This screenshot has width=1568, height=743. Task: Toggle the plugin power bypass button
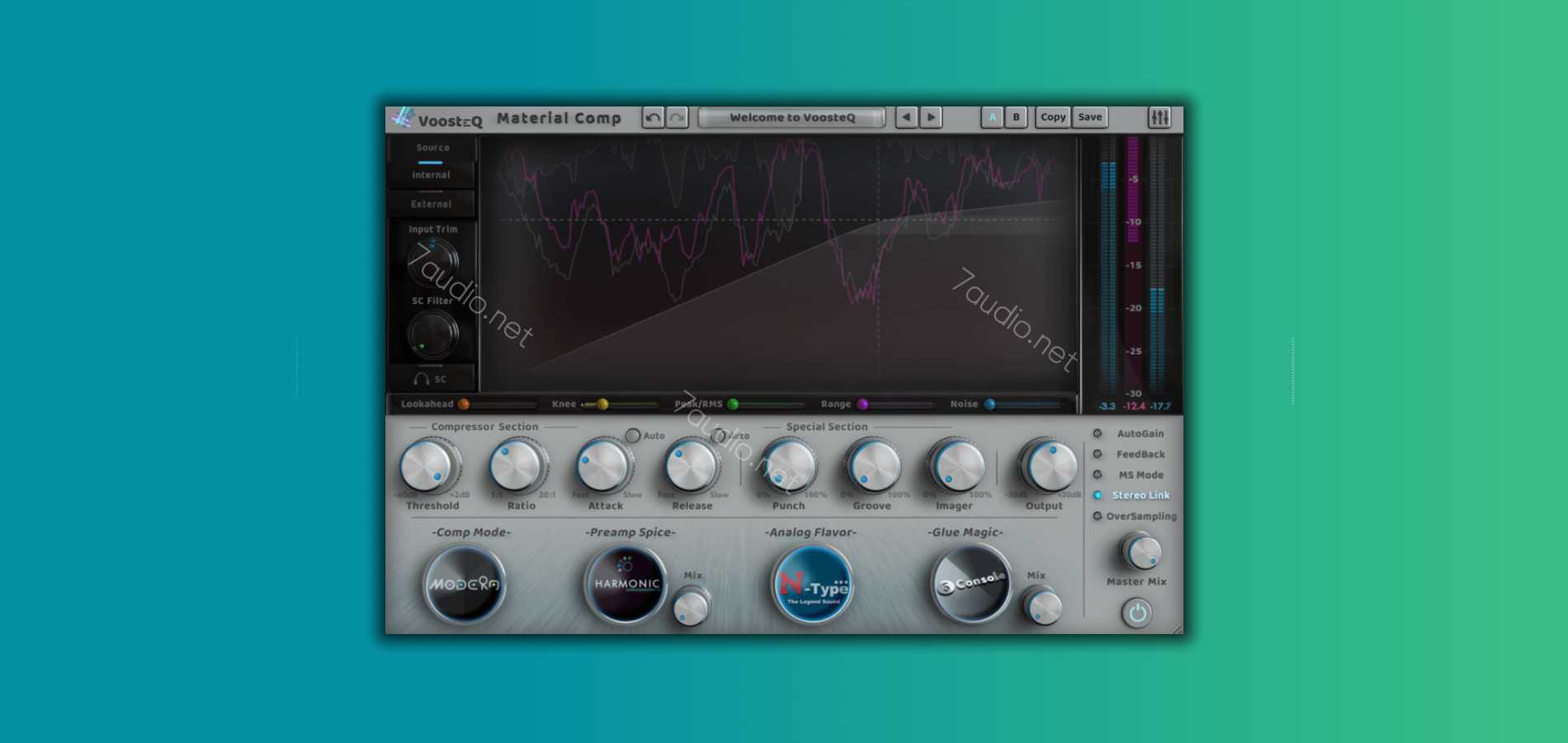[1136, 613]
